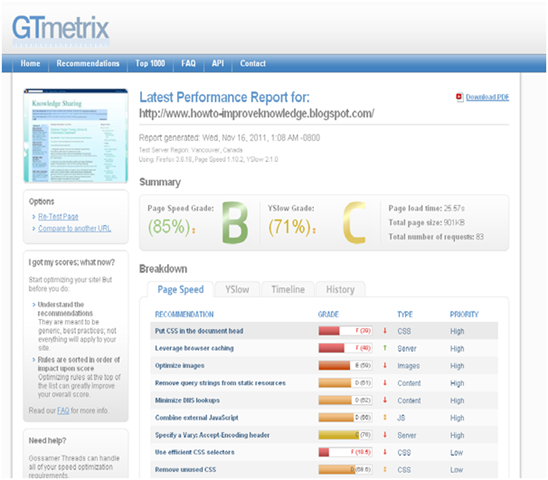Click the toggle arrows next to 85% score
Screen dimensions: 548x480
[194, 230]
